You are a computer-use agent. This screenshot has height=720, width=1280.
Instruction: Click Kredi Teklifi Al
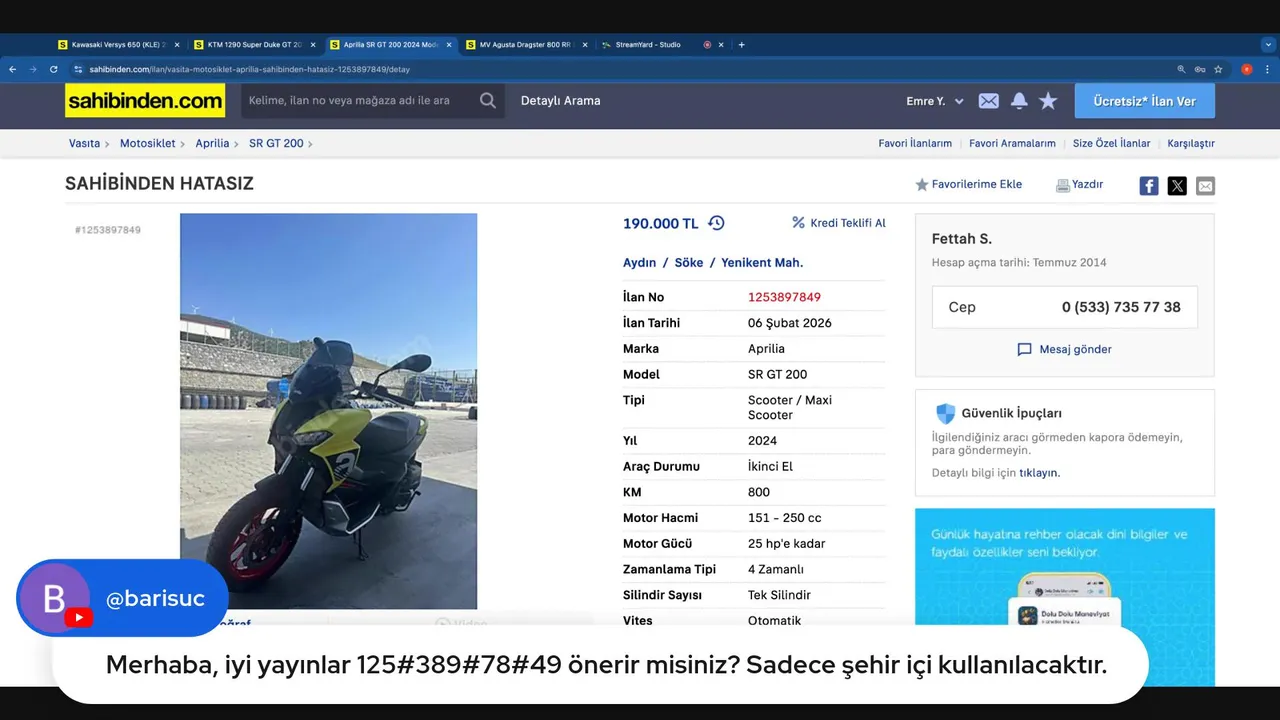[838, 223]
